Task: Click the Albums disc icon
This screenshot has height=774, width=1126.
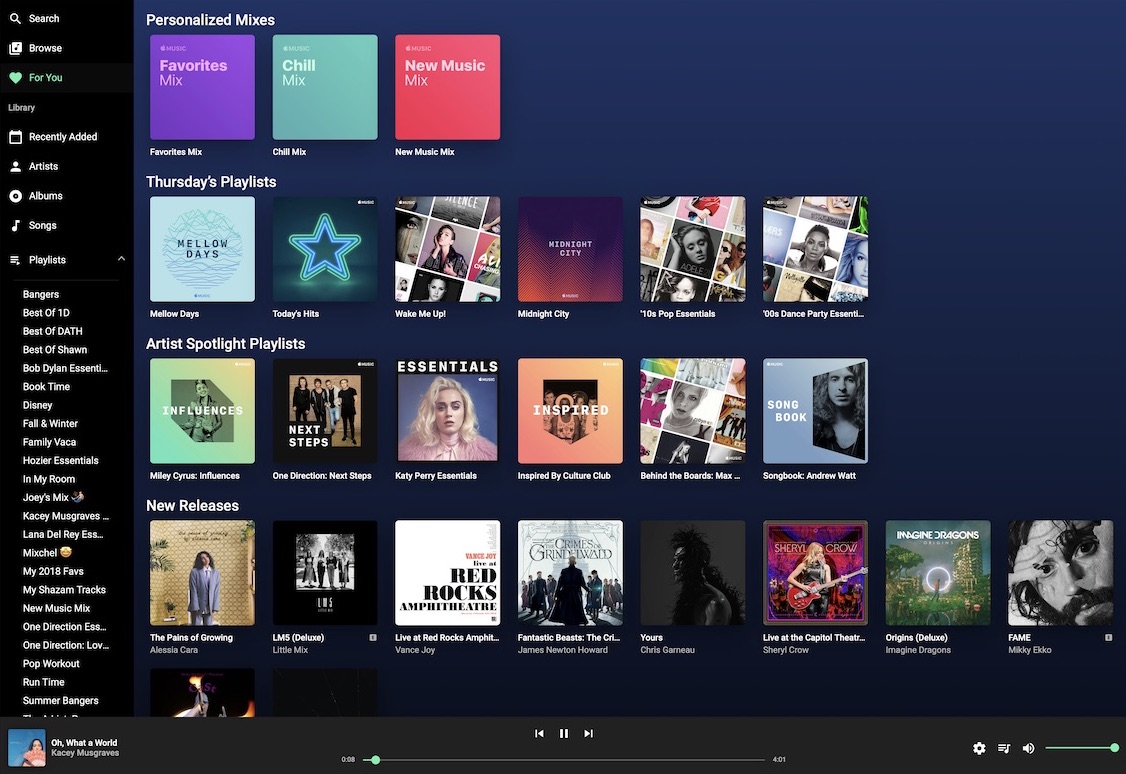Action: point(15,195)
